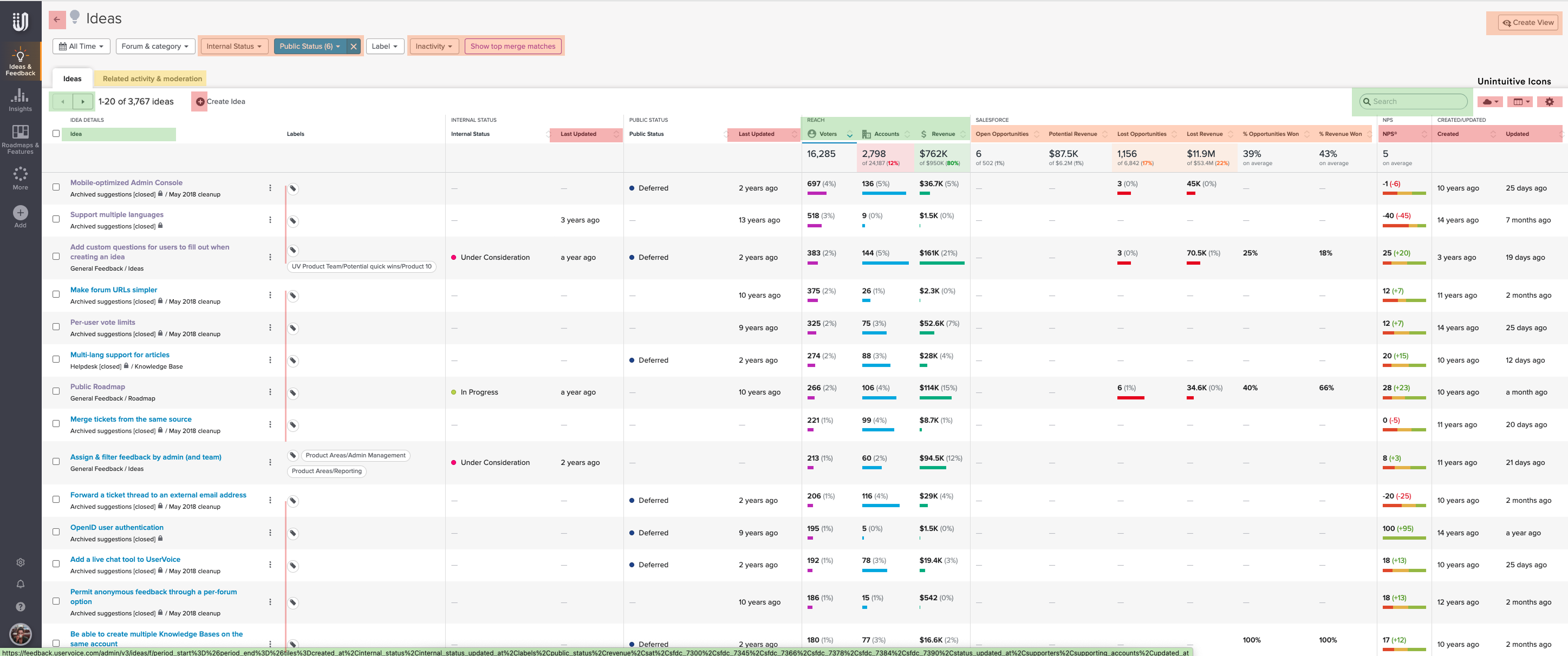Image resolution: width=1568 pixels, height=656 pixels.
Task: Click the Create Idea button
Action: tap(220, 102)
